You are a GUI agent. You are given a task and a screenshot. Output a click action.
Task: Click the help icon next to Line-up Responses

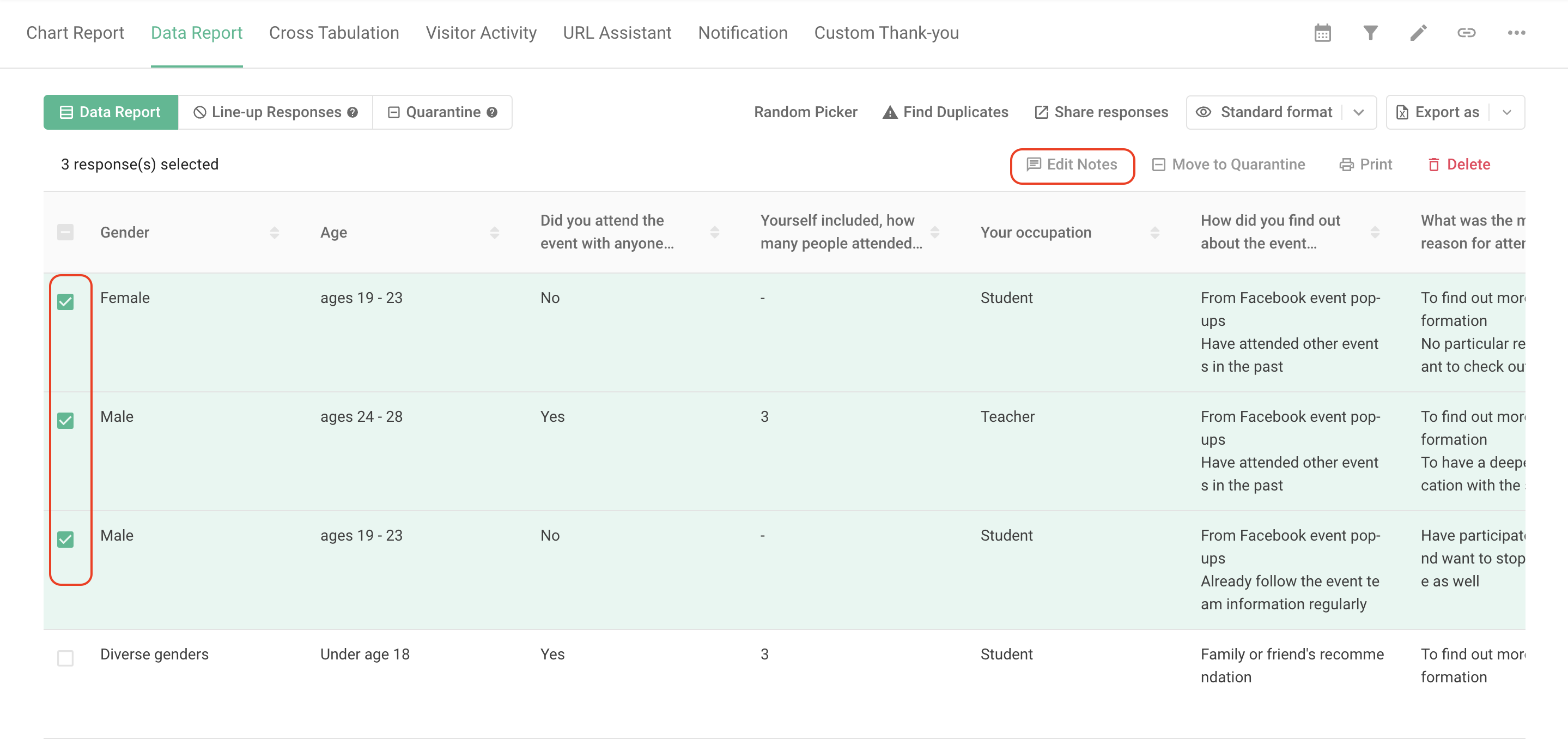click(x=353, y=113)
